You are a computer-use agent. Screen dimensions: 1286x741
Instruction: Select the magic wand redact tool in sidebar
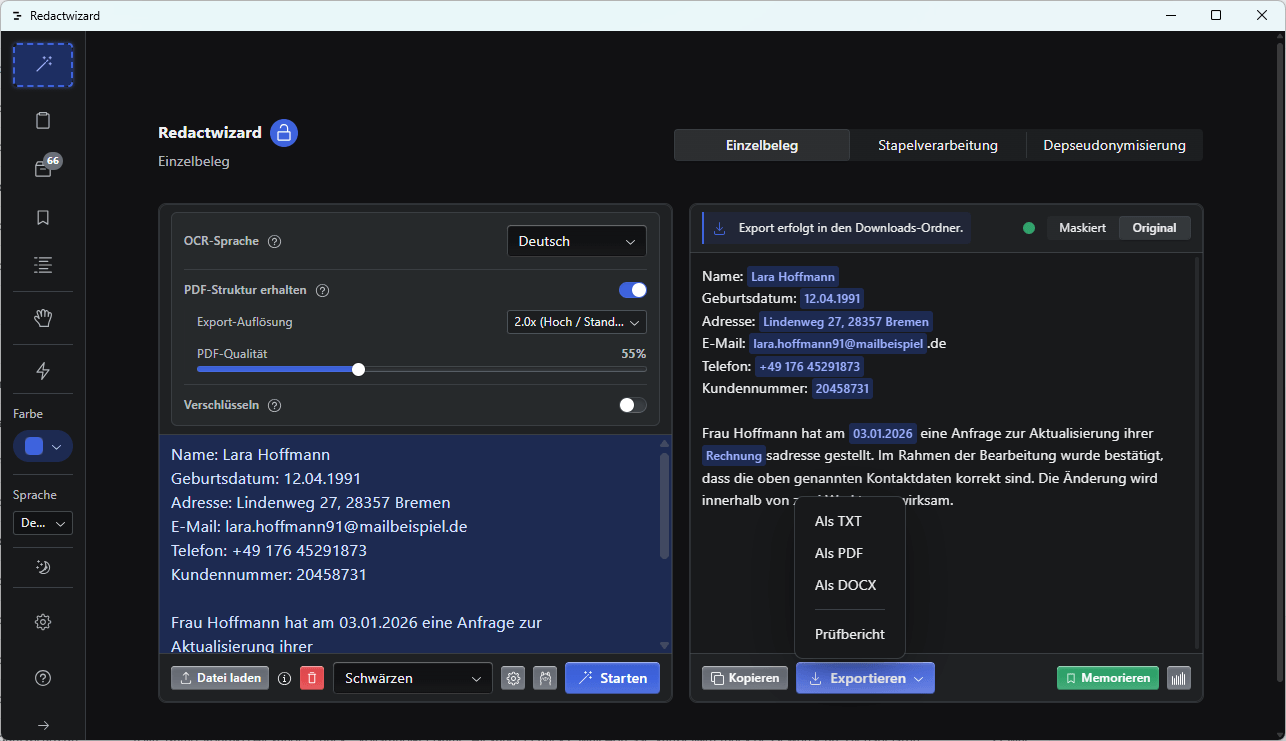[43, 65]
